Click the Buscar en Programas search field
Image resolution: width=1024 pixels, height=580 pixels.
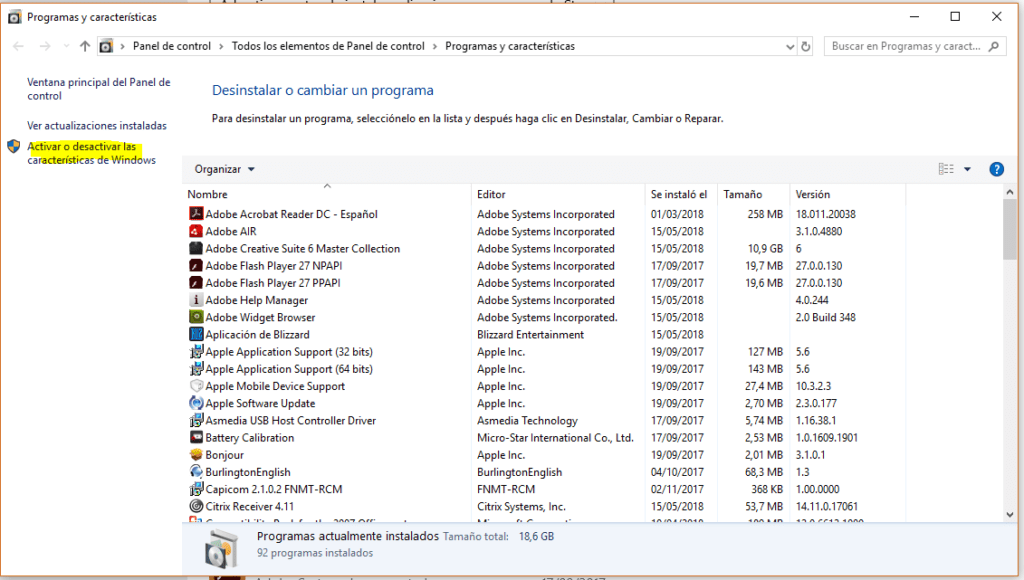coord(907,46)
